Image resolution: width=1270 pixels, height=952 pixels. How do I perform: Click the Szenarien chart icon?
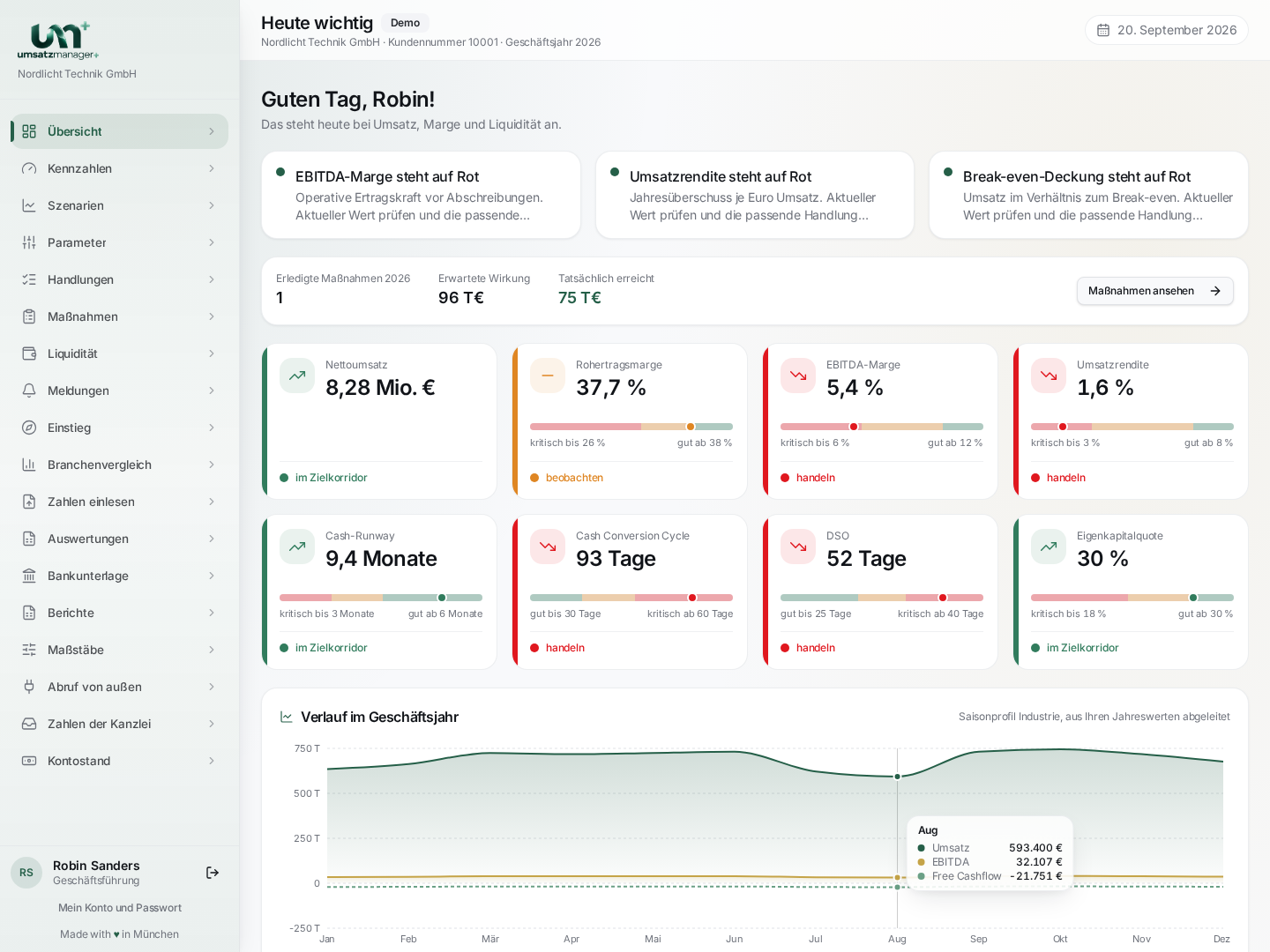29,205
